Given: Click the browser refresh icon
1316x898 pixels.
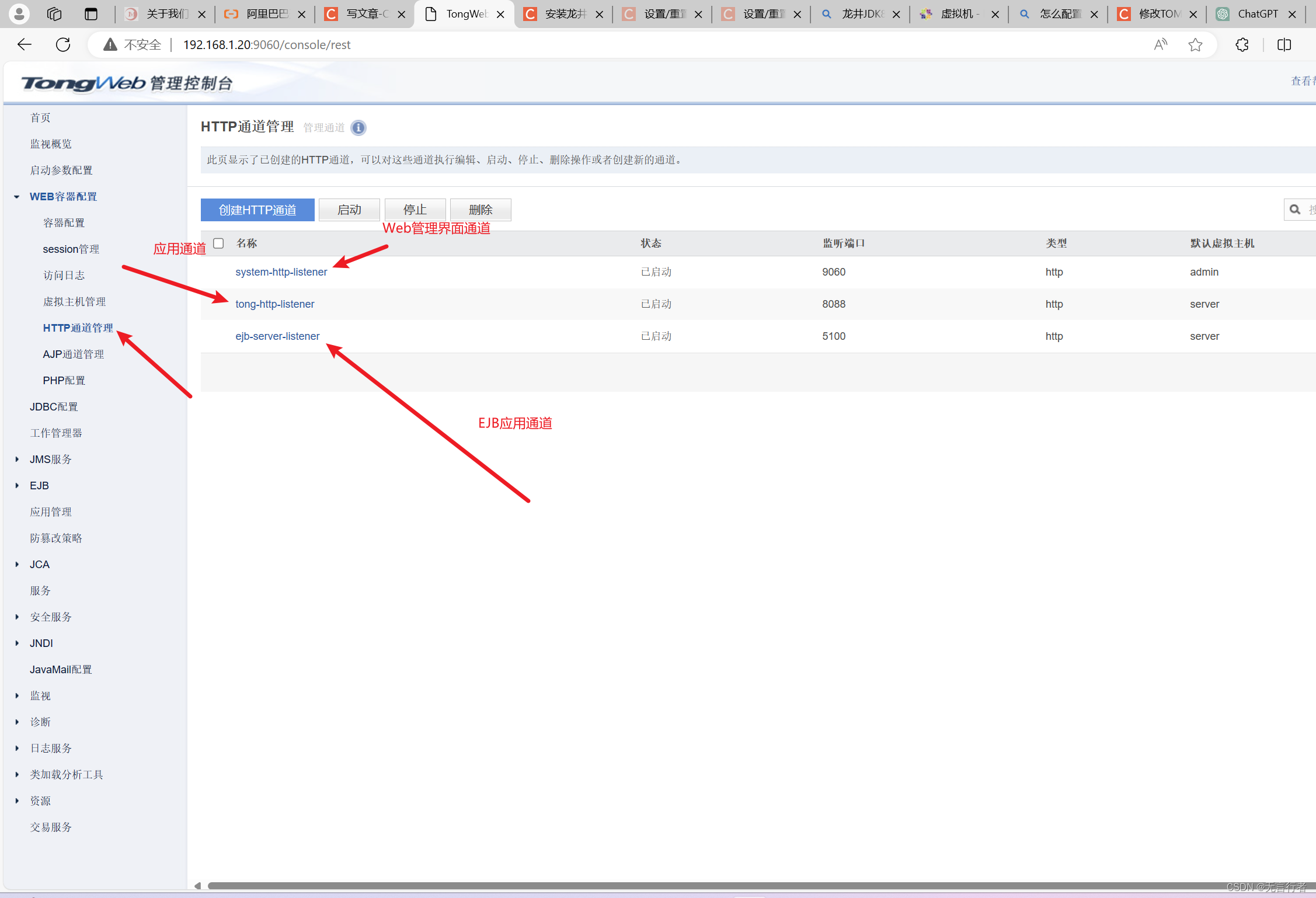Looking at the screenshot, I should 63,45.
